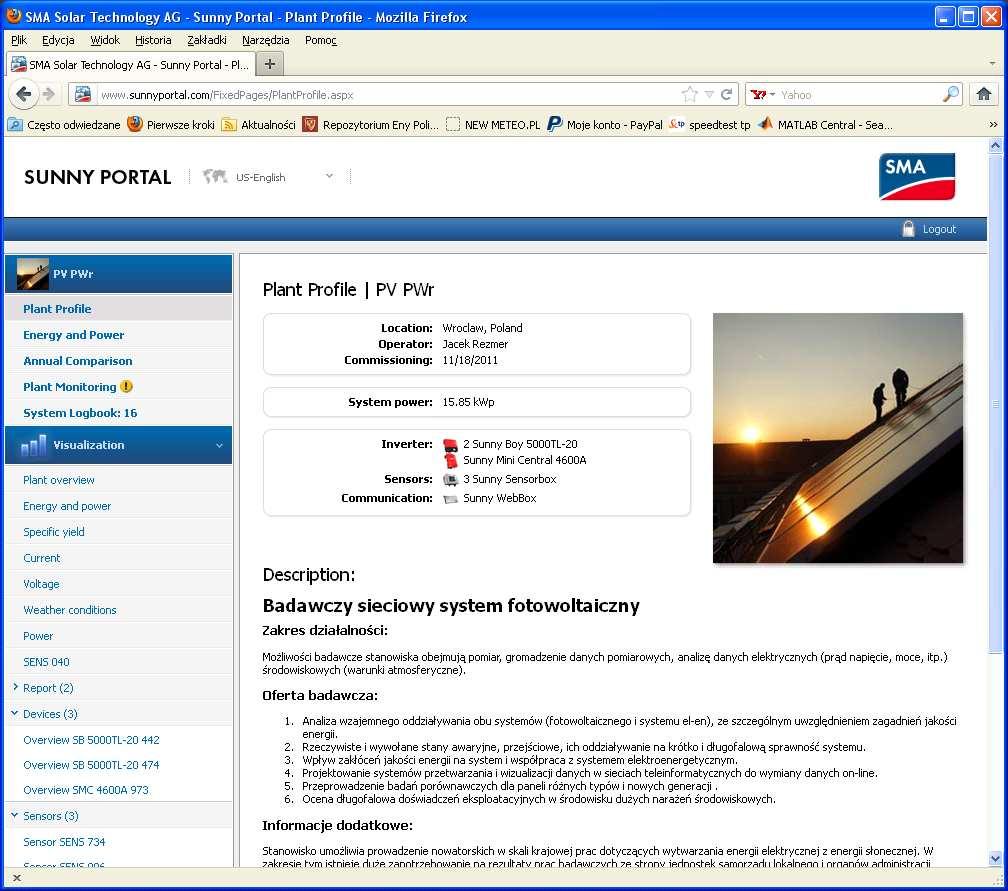Collapse the Devices (3) tree node
This screenshot has height=891, width=1008.
click(15, 713)
